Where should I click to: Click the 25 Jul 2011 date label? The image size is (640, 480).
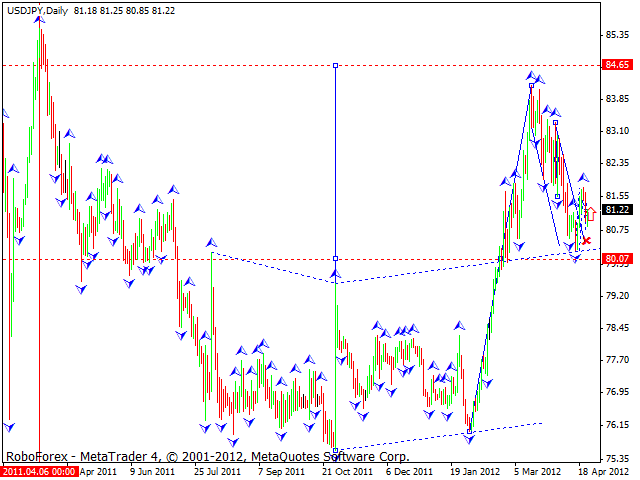(x=218, y=471)
